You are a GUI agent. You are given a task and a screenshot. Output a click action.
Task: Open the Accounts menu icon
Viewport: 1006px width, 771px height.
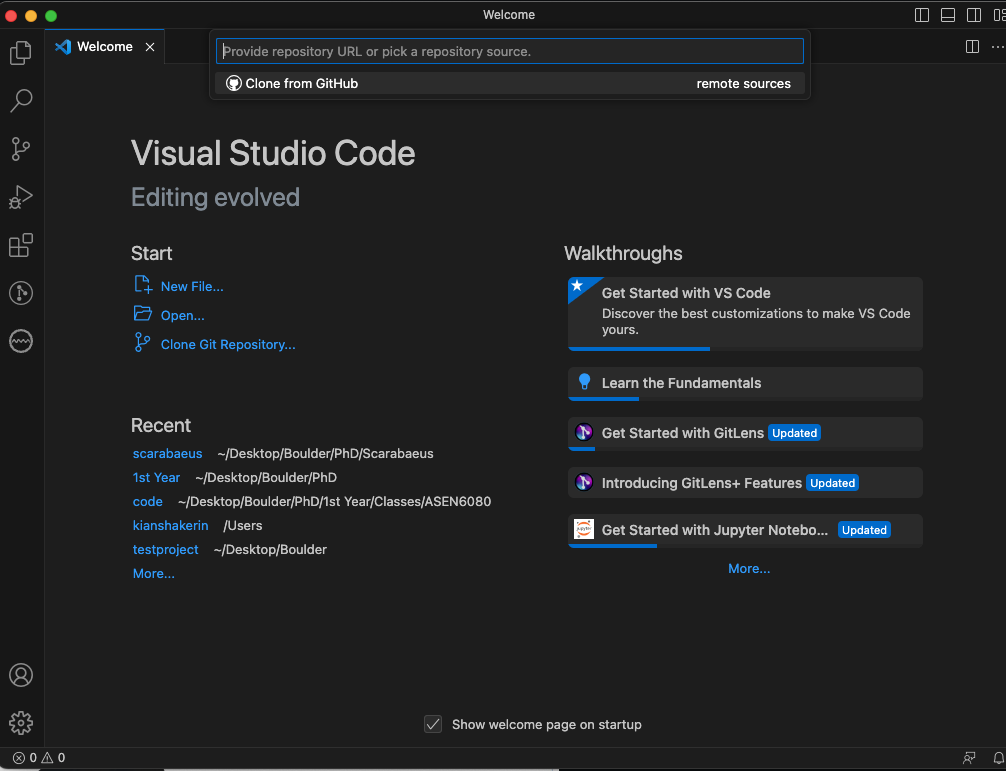tap(21, 675)
